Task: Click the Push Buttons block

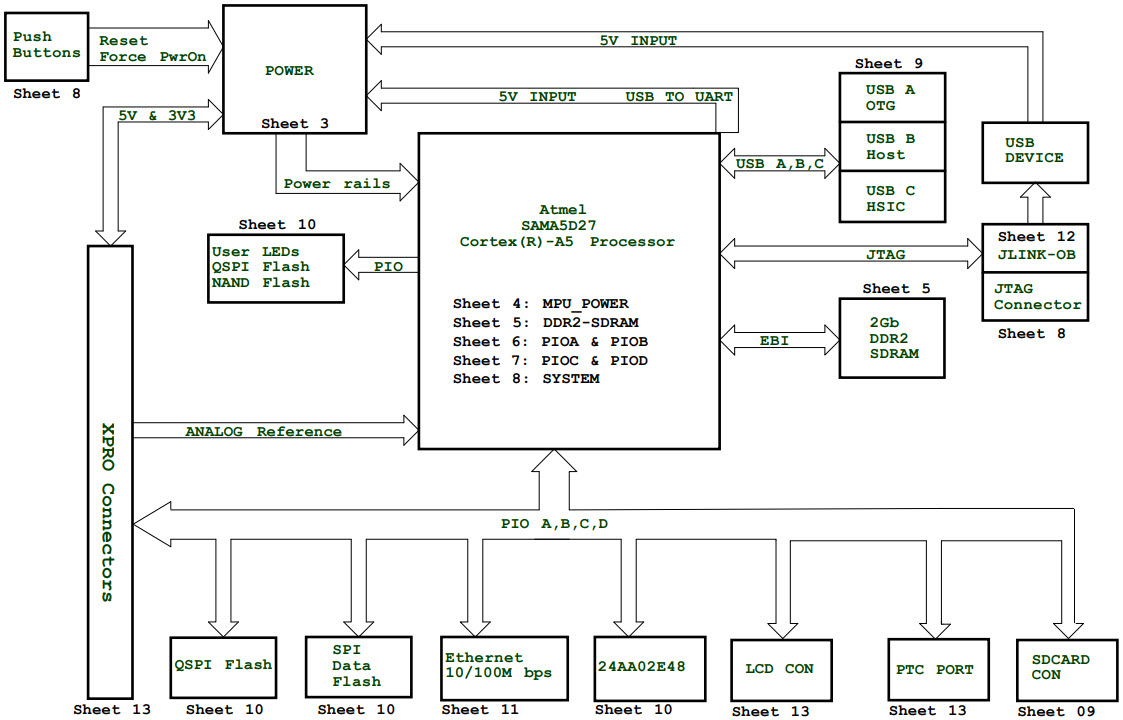Action: 46,46
